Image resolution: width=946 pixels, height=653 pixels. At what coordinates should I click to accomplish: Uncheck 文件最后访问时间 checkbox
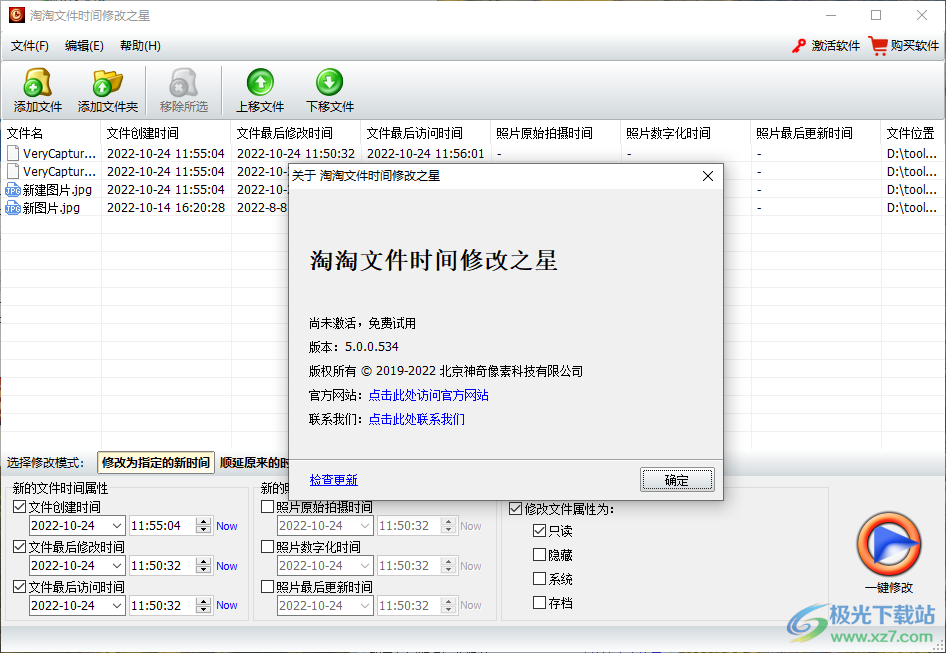click(x=20, y=587)
